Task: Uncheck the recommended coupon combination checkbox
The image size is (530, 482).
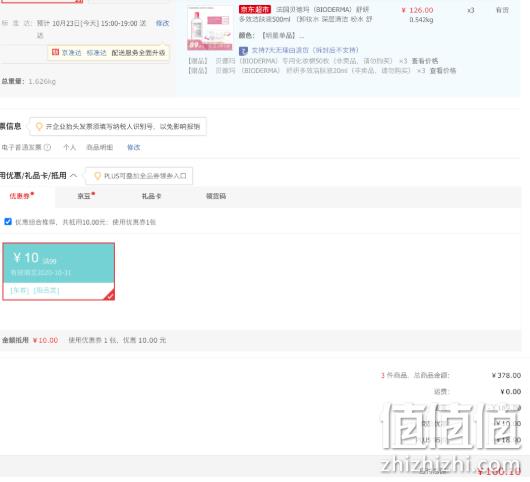Action: (8, 222)
